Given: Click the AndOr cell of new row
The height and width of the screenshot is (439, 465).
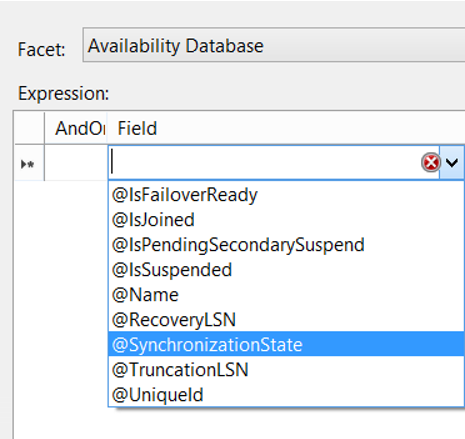Looking at the screenshot, I should coord(76,163).
